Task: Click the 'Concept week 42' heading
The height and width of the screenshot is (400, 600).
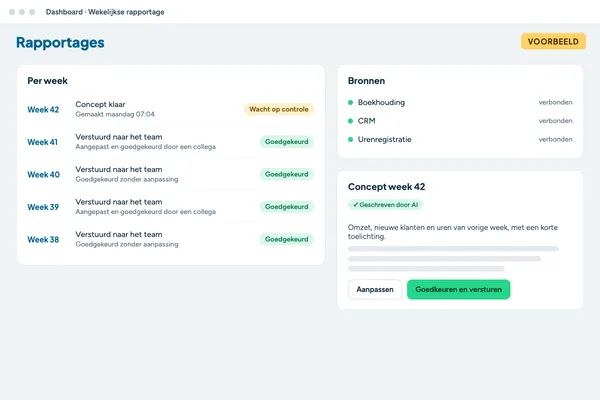Action: [x=386, y=187]
